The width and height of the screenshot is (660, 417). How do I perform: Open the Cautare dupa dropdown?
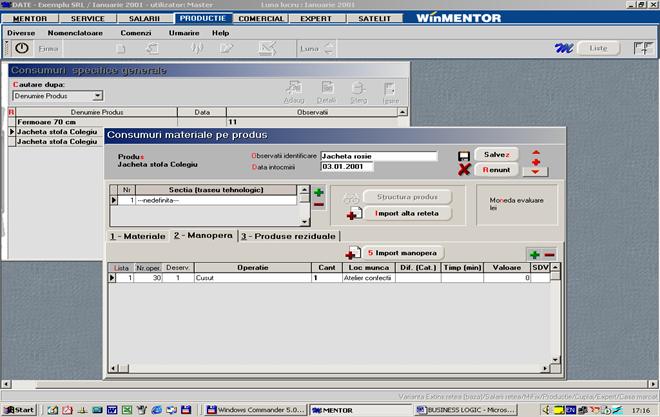pos(97,96)
